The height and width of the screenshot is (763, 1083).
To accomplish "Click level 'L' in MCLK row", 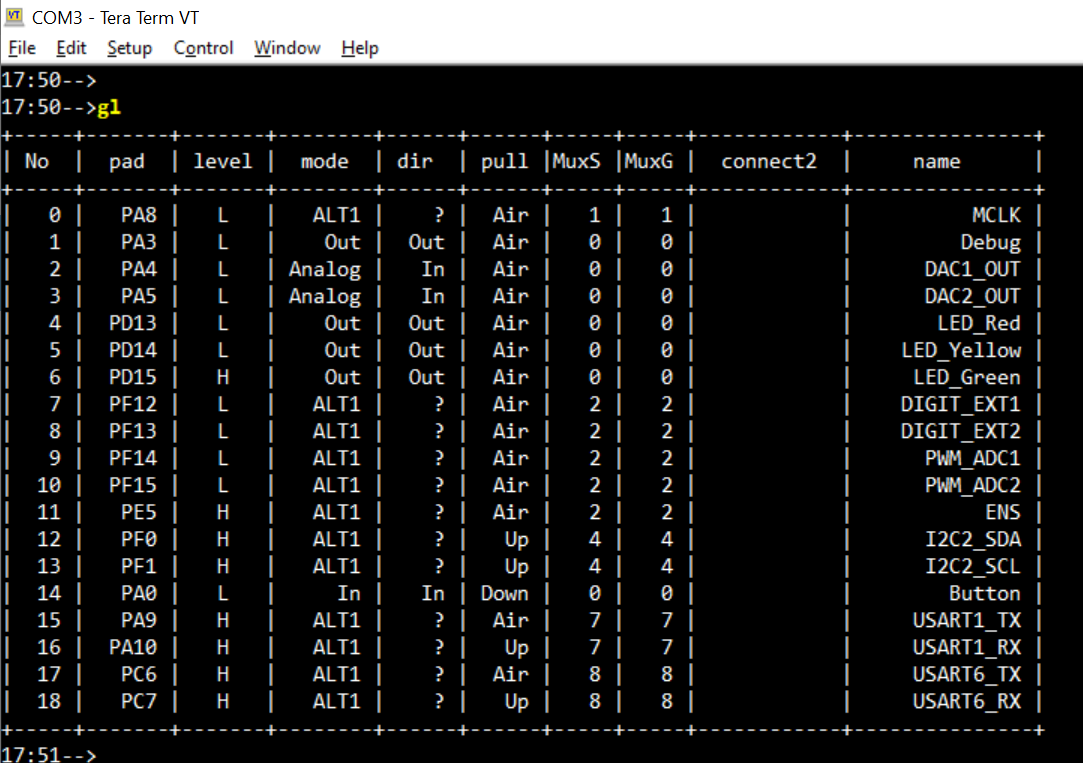I will pos(222,215).
